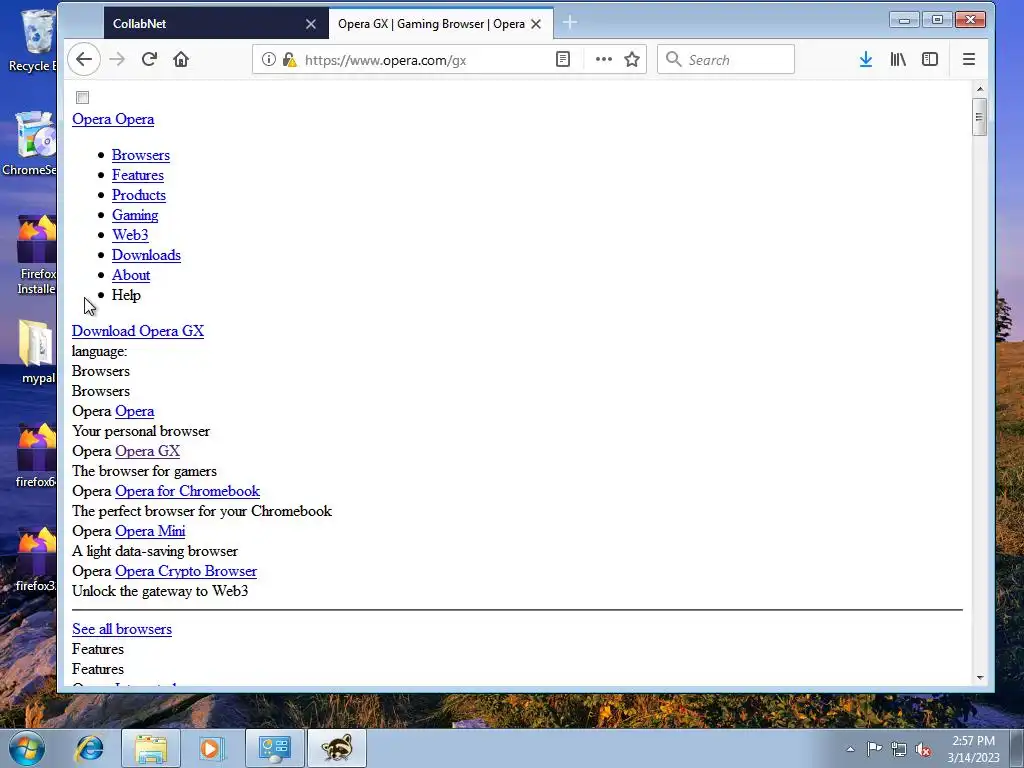
Task: Click 'Unlock the gateway to Web3' text
Action: click(x=160, y=591)
